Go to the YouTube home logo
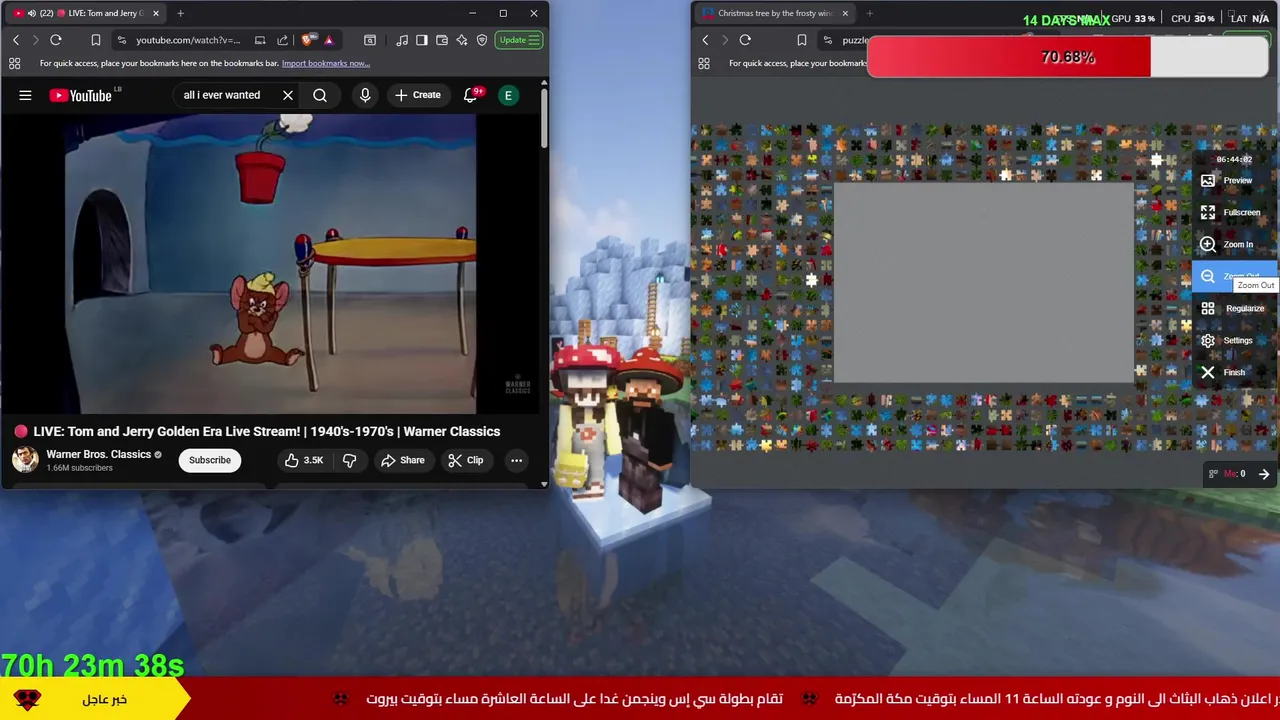 coord(80,95)
